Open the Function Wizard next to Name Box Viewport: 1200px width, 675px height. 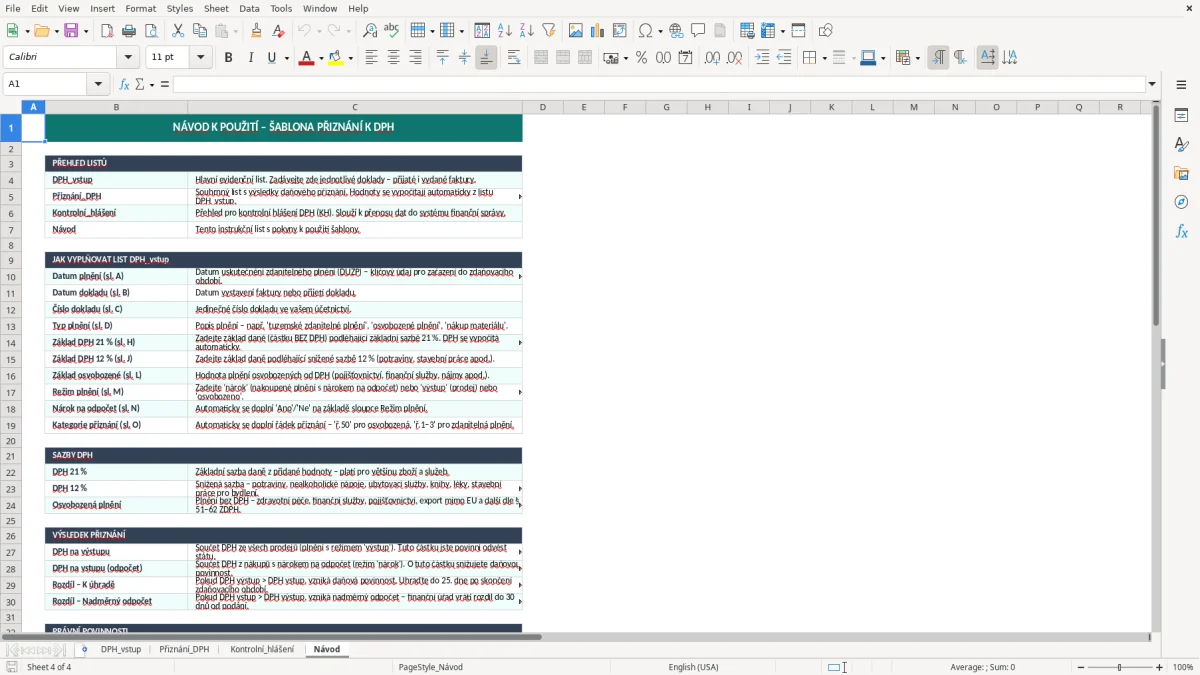click(125, 84)
